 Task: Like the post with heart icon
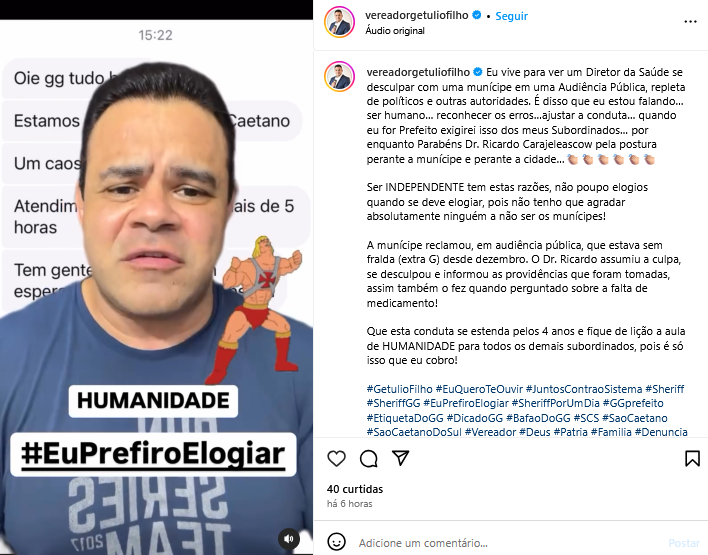point(336,459)
